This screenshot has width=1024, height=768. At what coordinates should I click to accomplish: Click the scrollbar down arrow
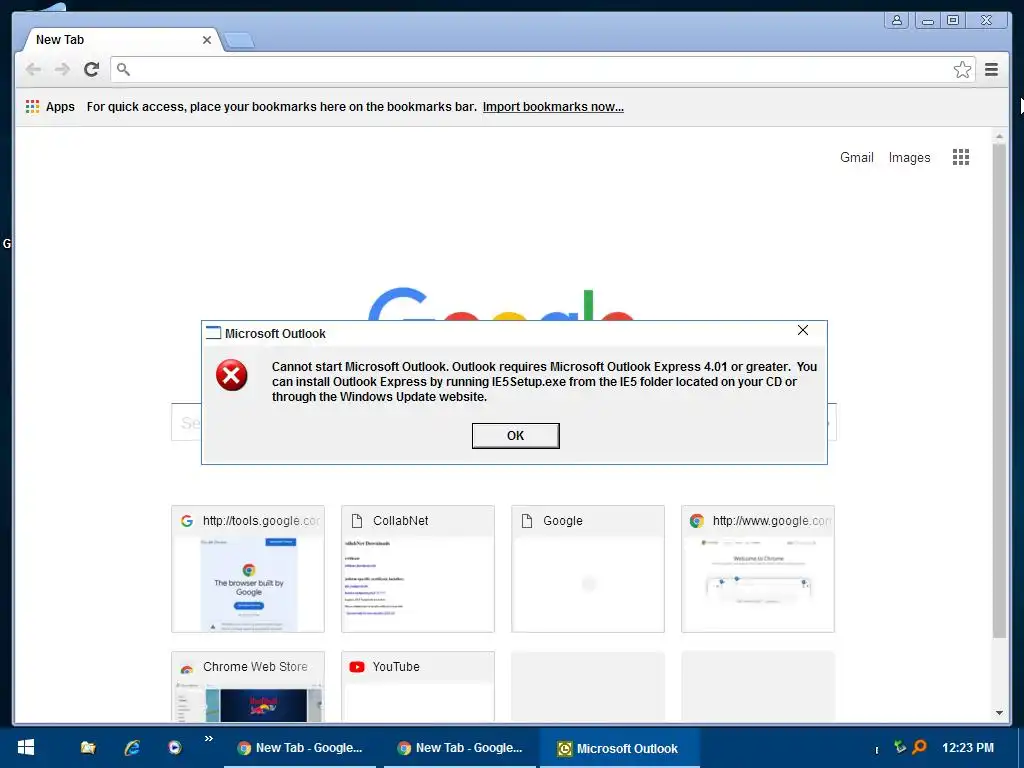tap(999, 713)
